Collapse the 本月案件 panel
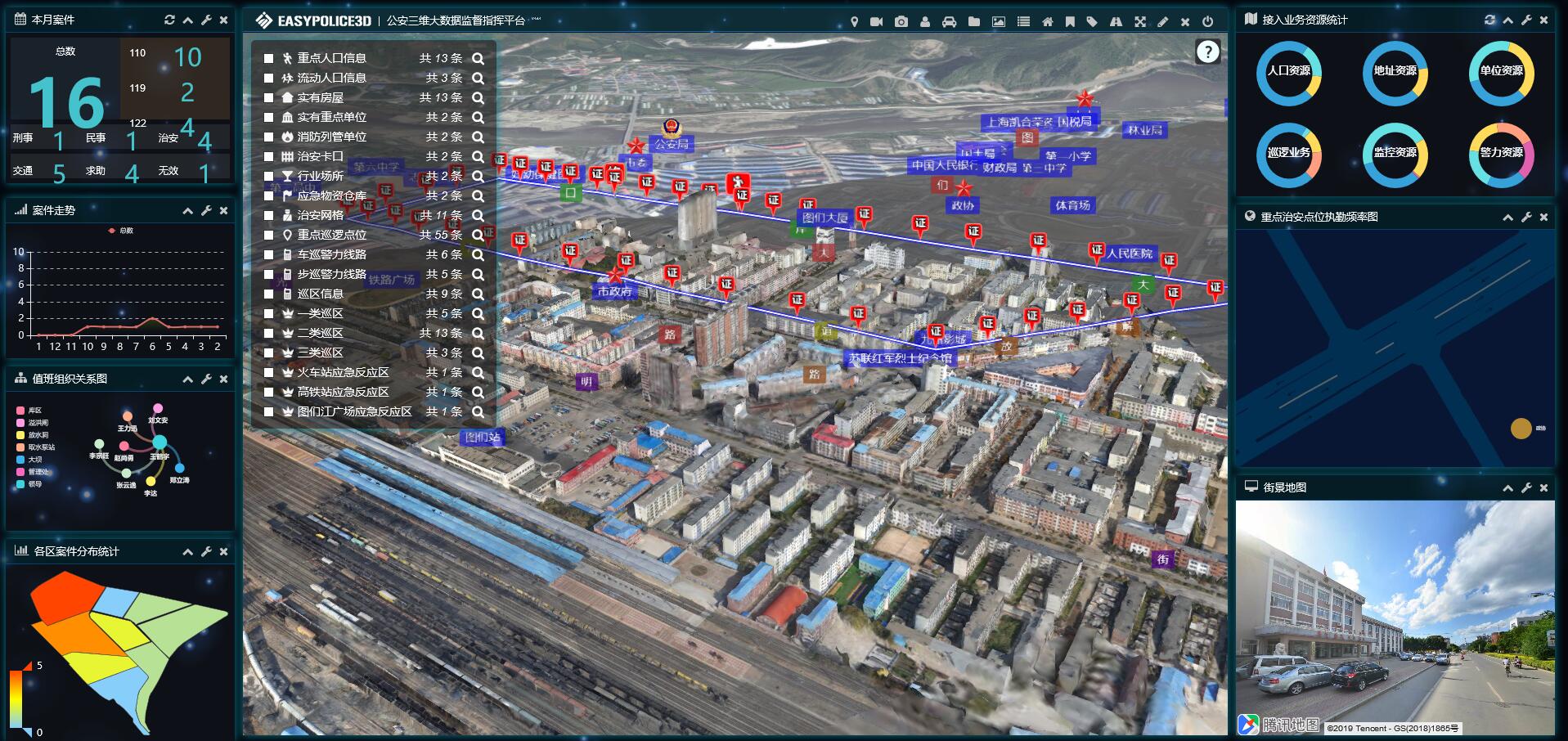This screenshot has width=1568, height=741. [188, 20]
